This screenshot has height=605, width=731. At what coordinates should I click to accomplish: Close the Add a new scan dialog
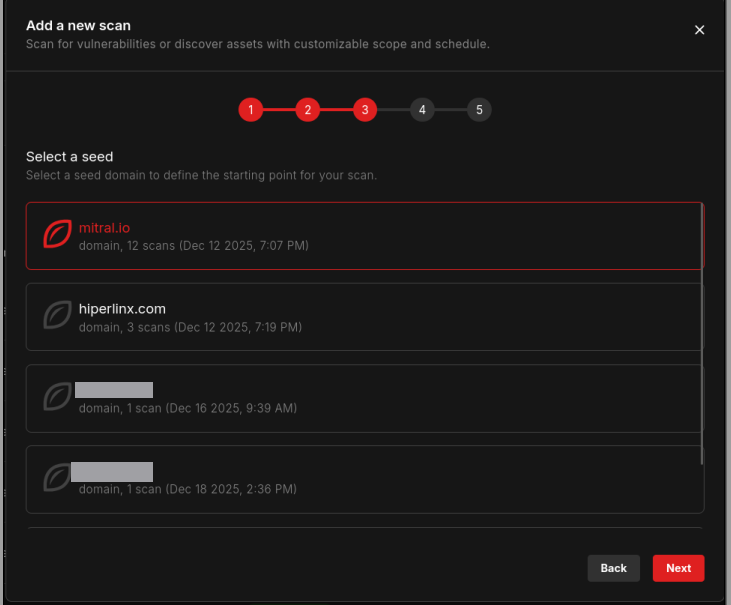[699, 30]
